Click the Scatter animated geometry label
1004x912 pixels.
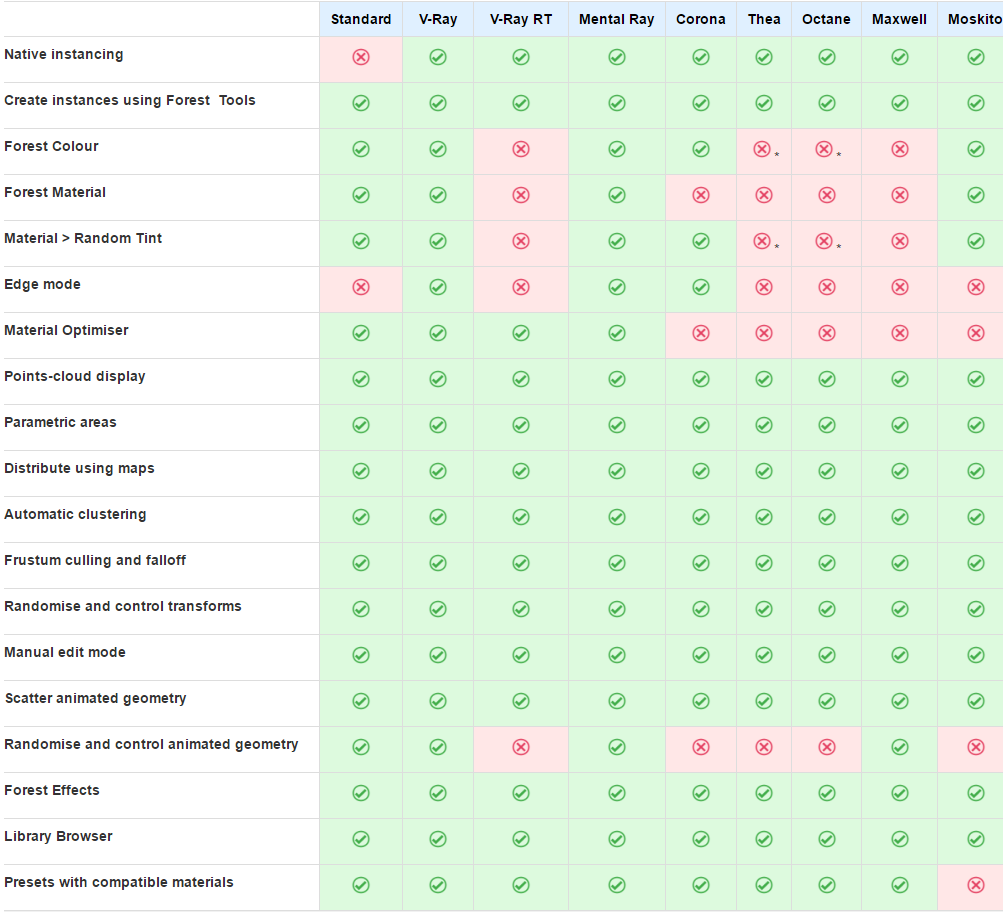click(96, 699)
